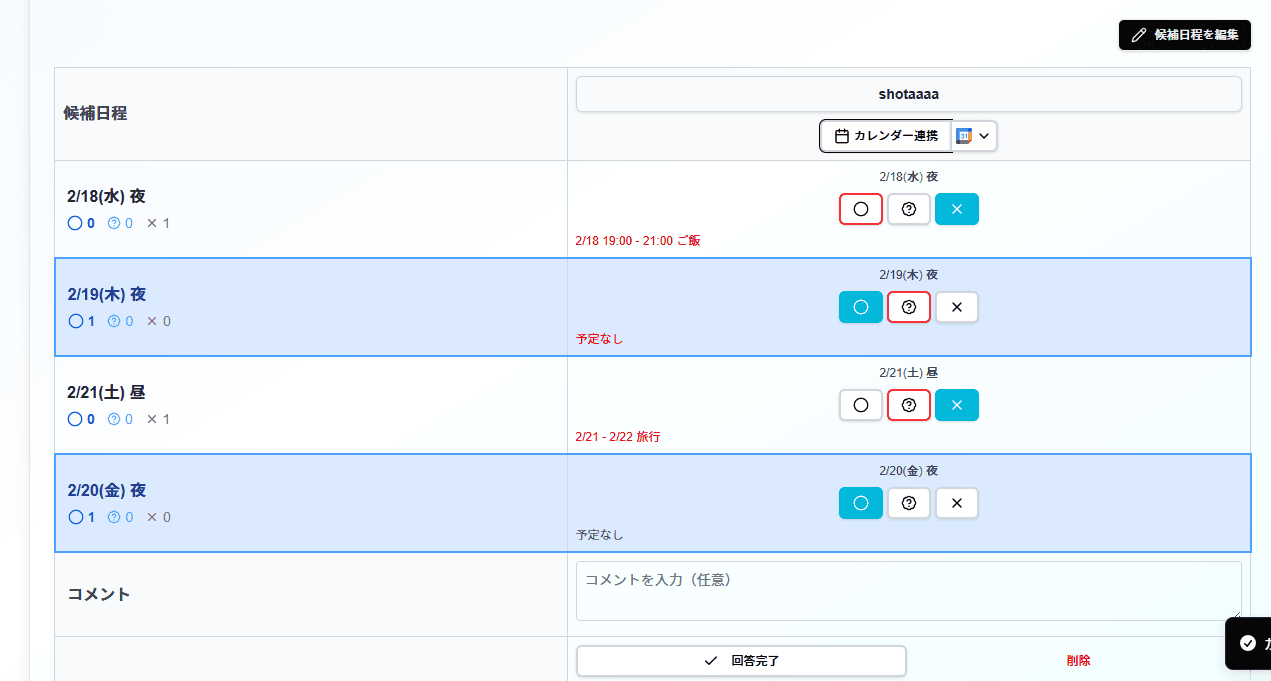Select circle response for 2/20(金) 夜

coord(860,503)
